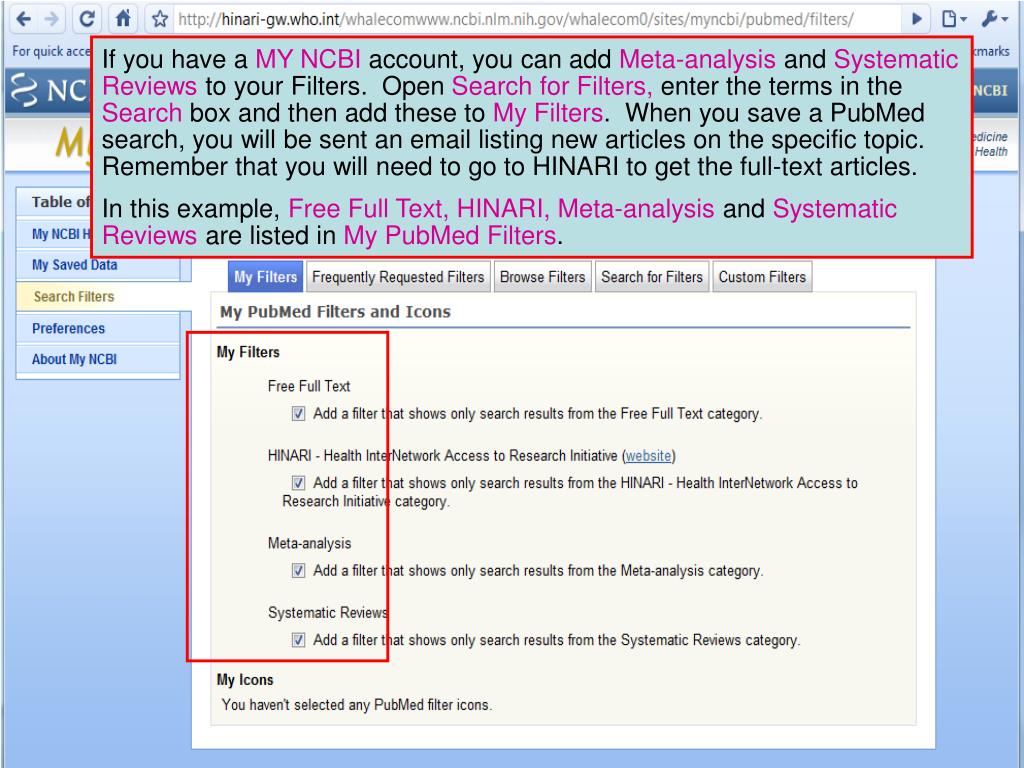Open the HINARI website link
The height and width of the screenshot is (768, 1024).
648,455
